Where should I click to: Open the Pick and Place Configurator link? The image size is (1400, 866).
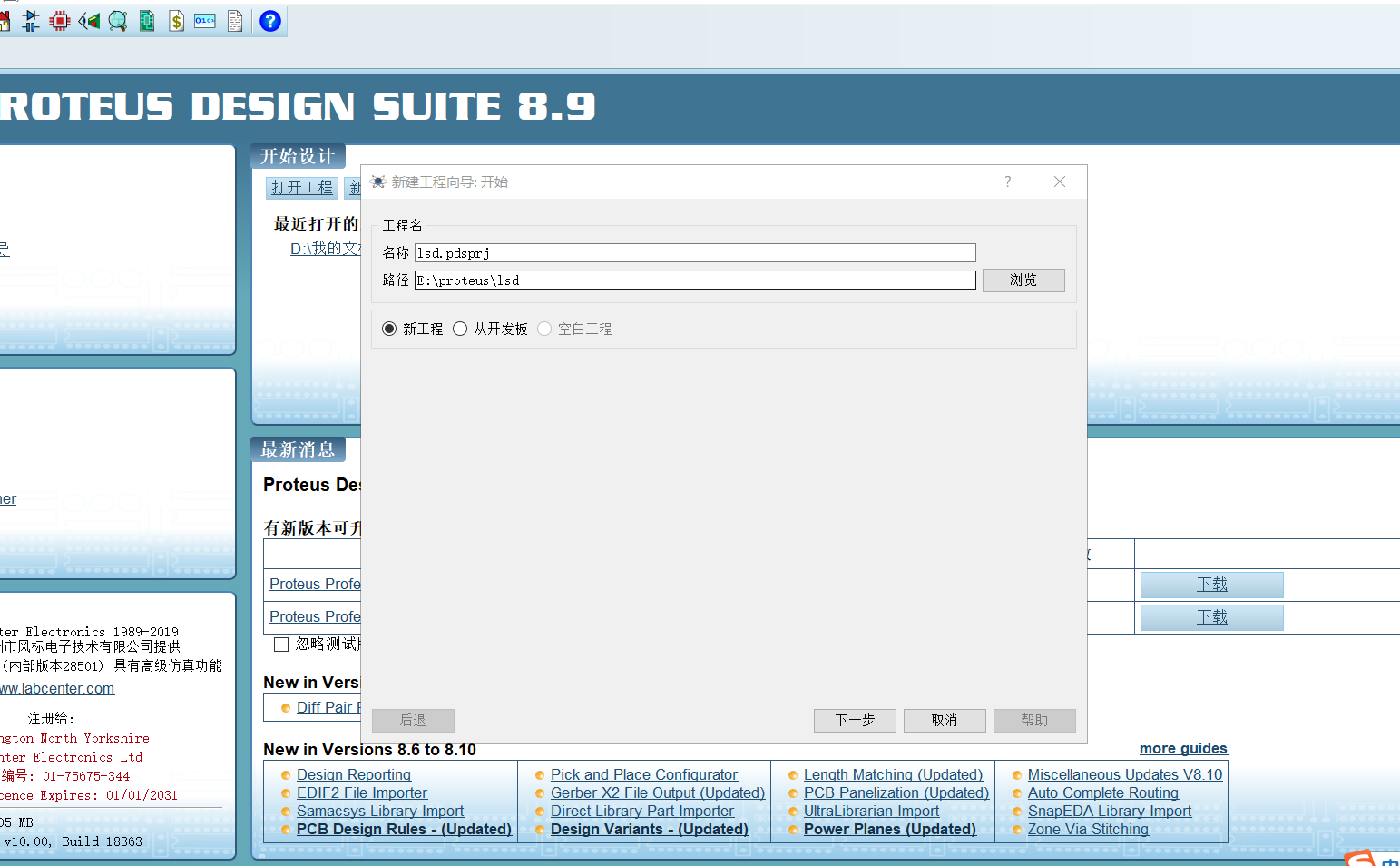coord(644,775)
